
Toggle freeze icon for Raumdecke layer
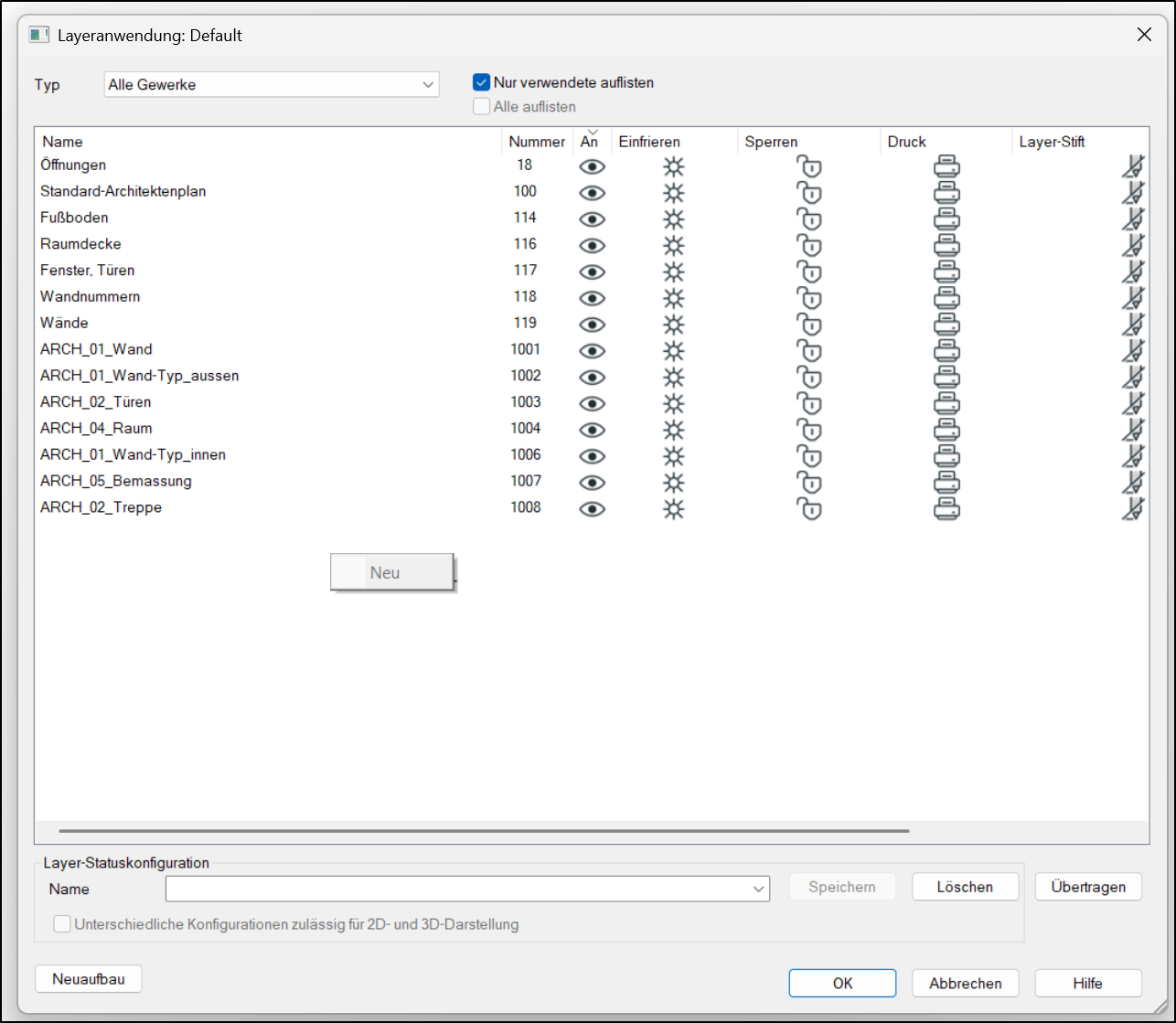point(674,247)
